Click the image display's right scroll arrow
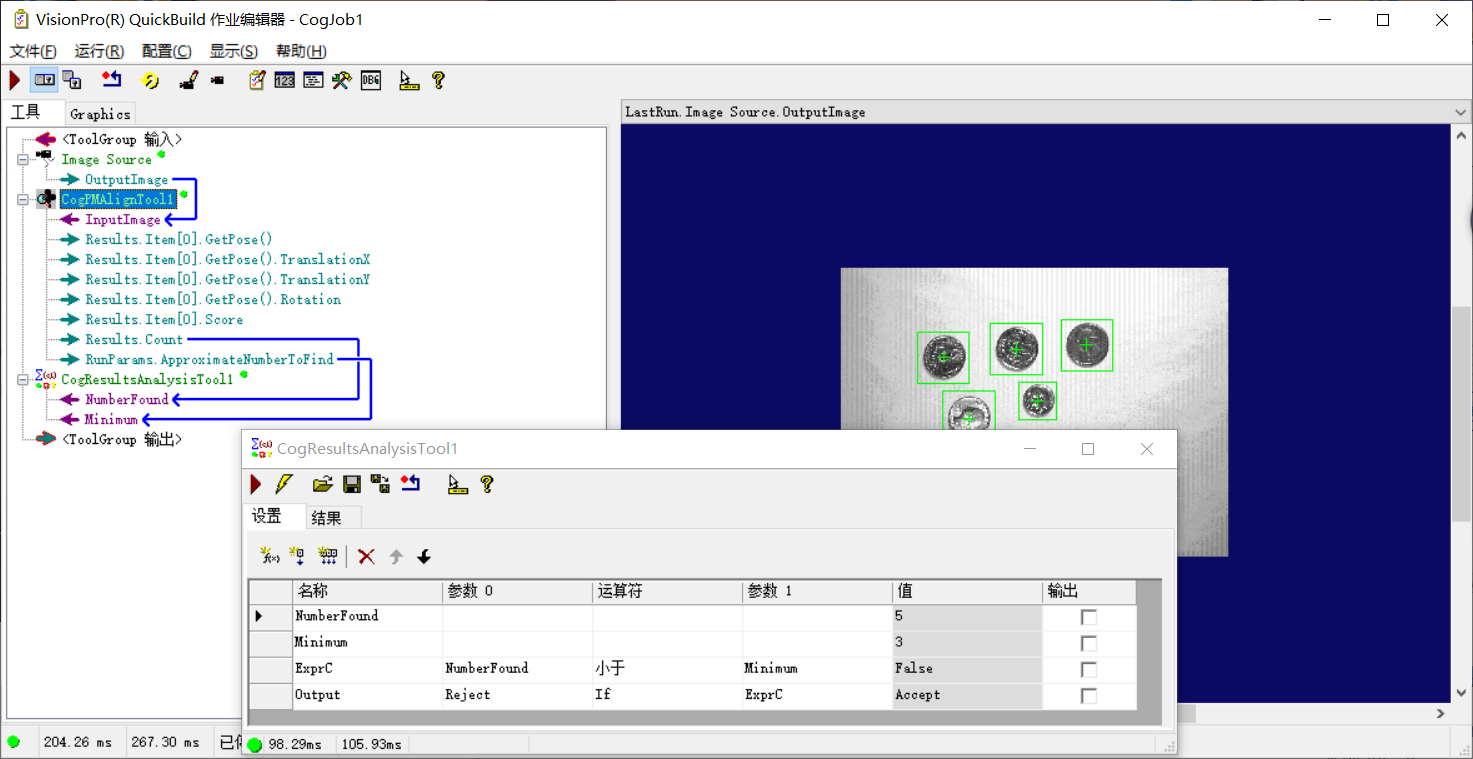The height and width of the screenshot is (759, 1473). [1441, 714]
